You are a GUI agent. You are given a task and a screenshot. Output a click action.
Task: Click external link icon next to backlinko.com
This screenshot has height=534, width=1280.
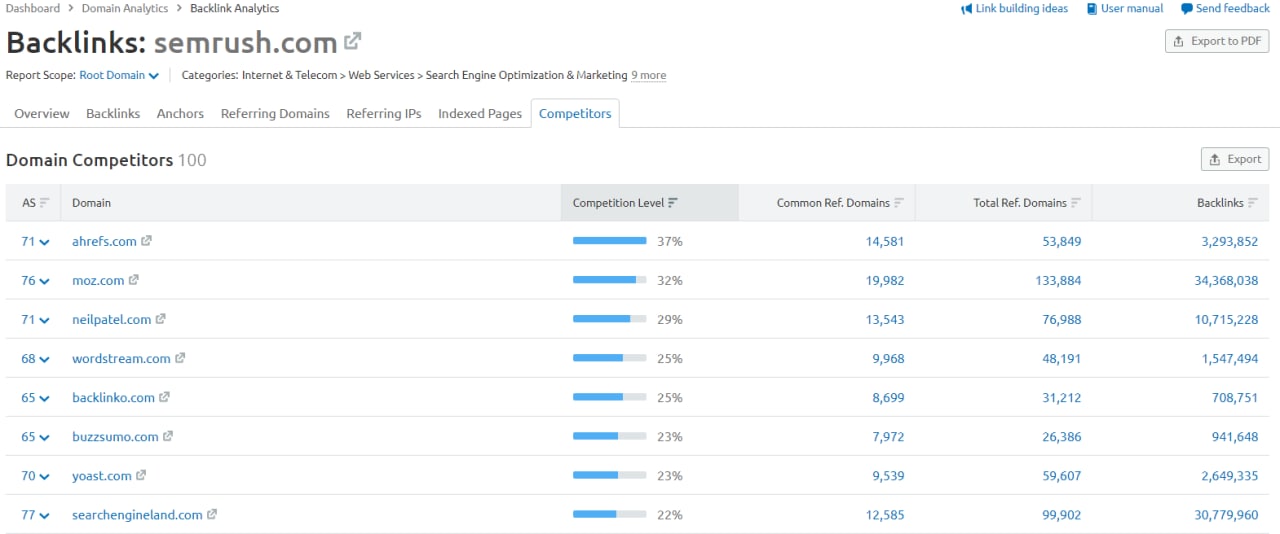click(x=165, y=397)
